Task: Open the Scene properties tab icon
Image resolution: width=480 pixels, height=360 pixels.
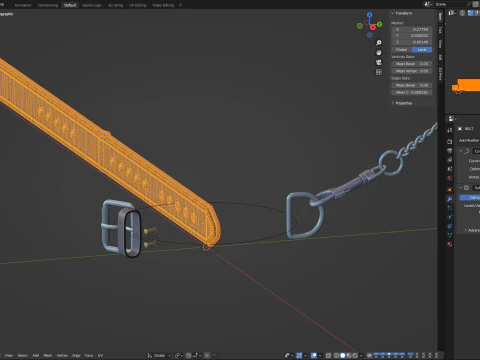Action: coord(450,169)
